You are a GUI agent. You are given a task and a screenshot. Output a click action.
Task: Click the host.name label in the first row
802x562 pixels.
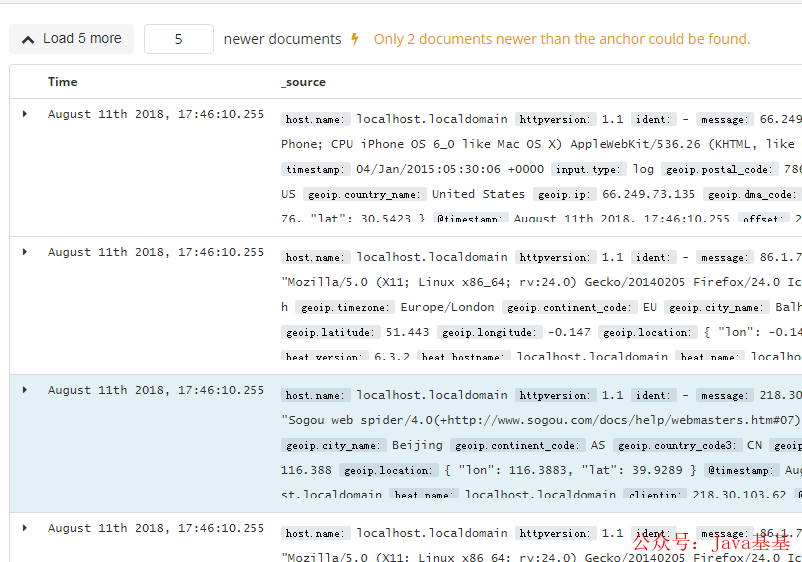tap(315, 119)
